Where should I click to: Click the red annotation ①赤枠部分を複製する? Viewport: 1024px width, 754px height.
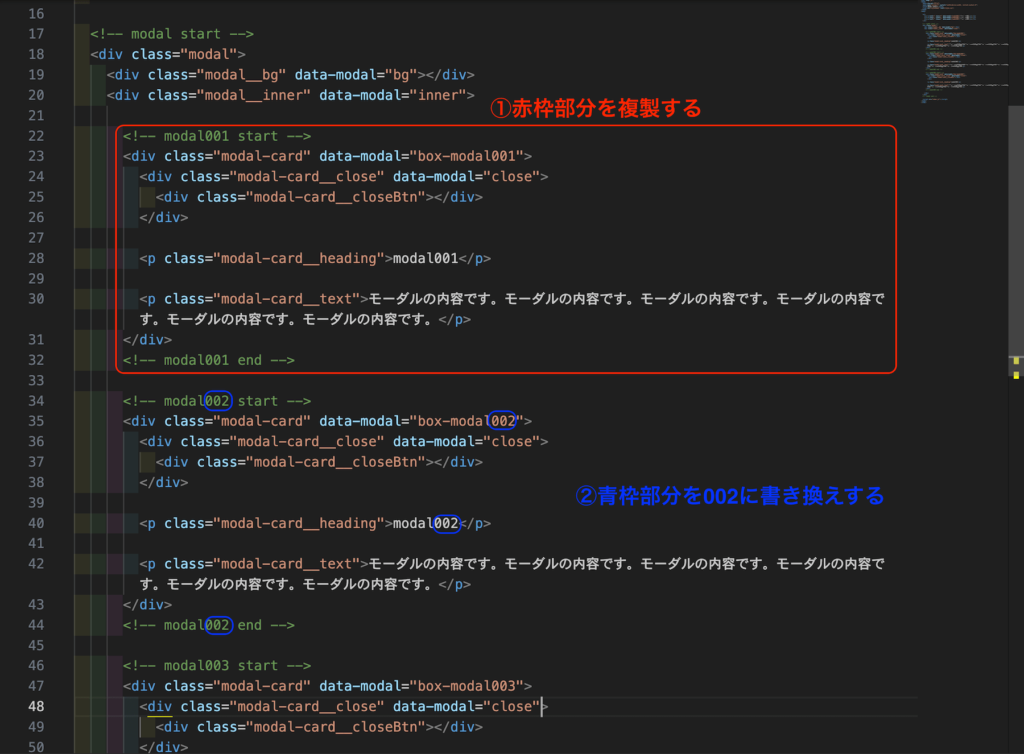pos(595,109)
